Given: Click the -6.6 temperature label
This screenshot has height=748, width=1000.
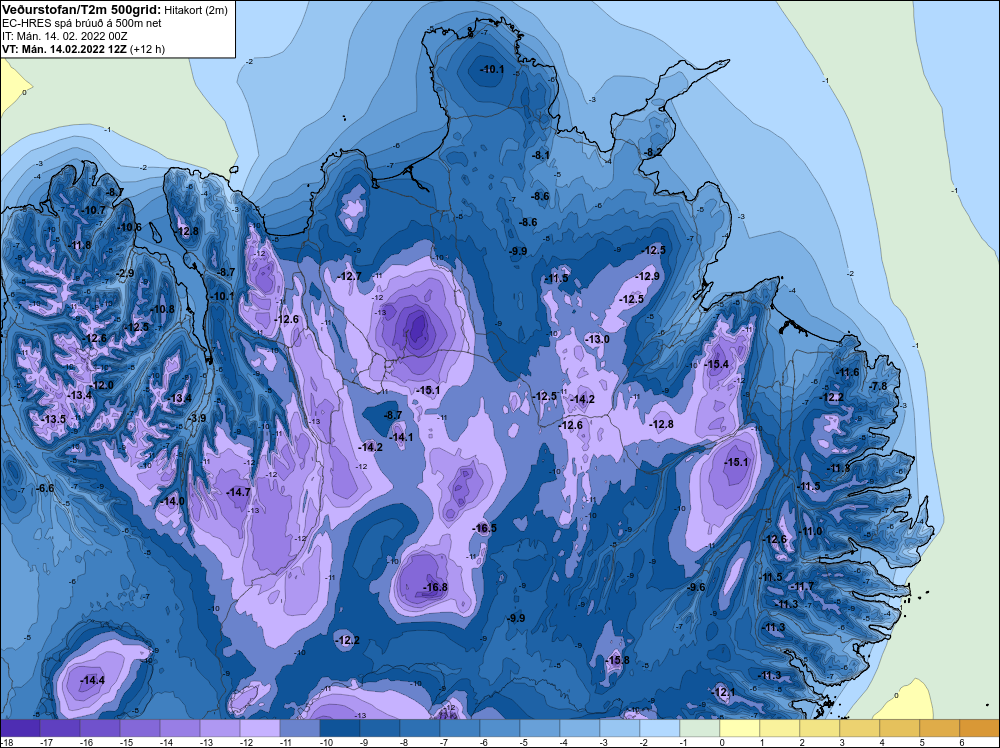Looking at the screenshot, I should point(45,488).
